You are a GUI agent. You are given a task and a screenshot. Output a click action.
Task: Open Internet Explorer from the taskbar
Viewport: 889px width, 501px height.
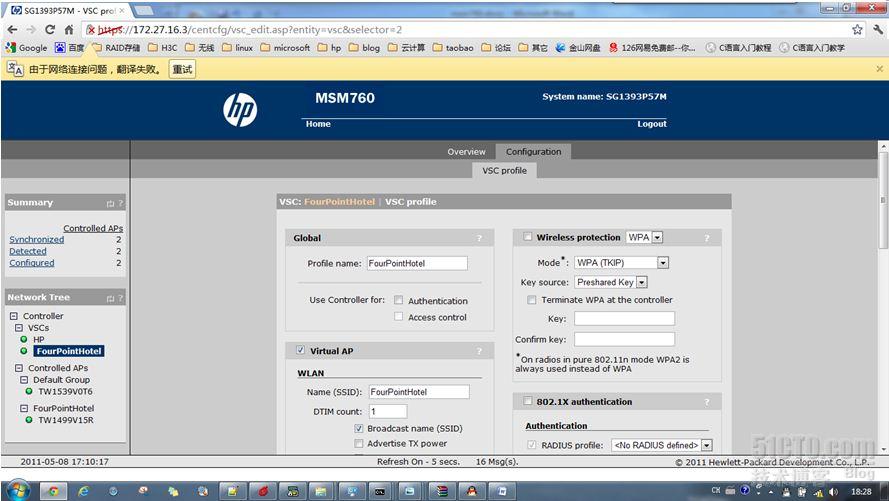[x=83, y=491]
